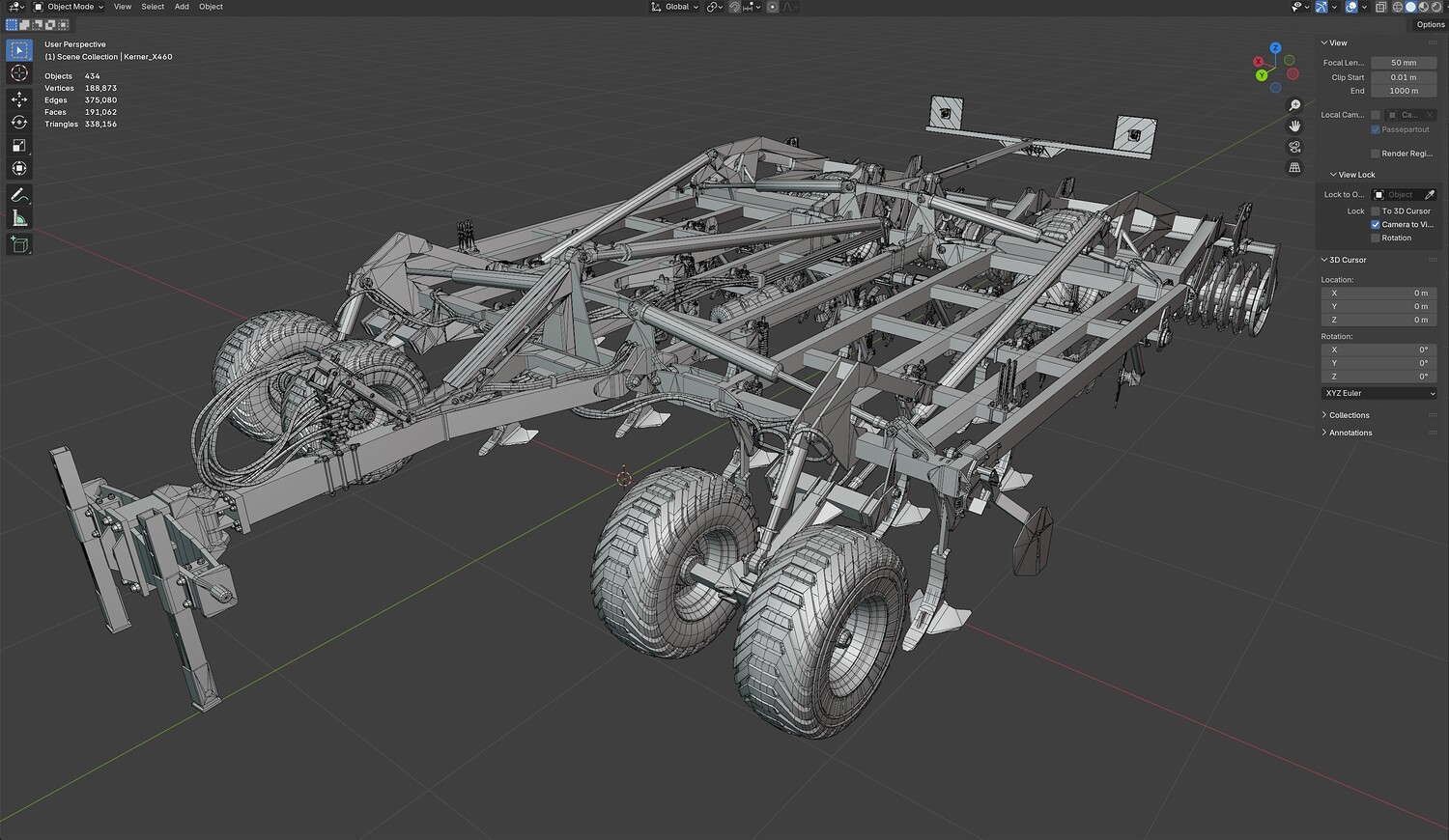Toggle viewport gizmos display

click(1321, 7)
